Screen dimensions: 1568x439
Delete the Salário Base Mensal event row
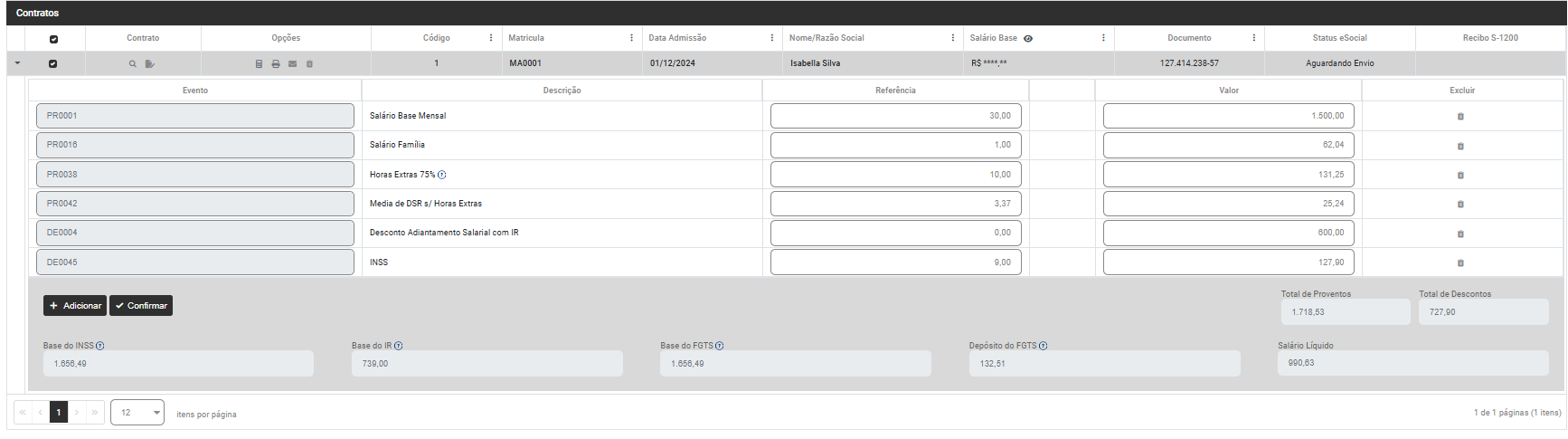tap(1460, 117)
